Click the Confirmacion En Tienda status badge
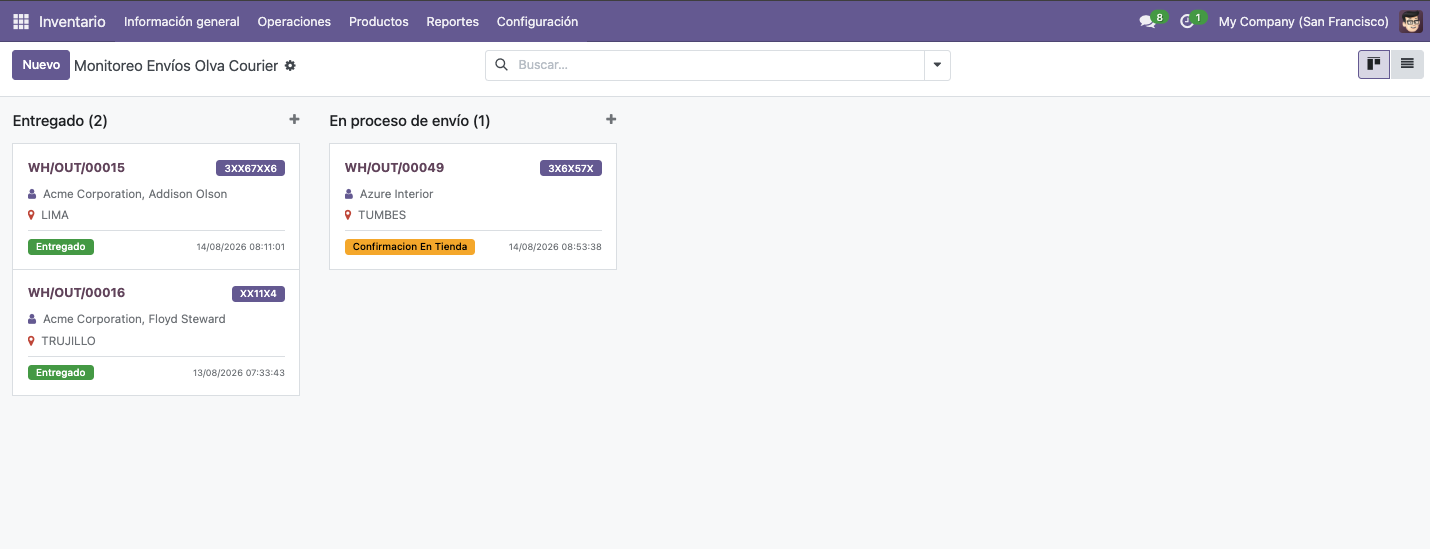Screen dimensions: 1430x549 click(410, 246)
